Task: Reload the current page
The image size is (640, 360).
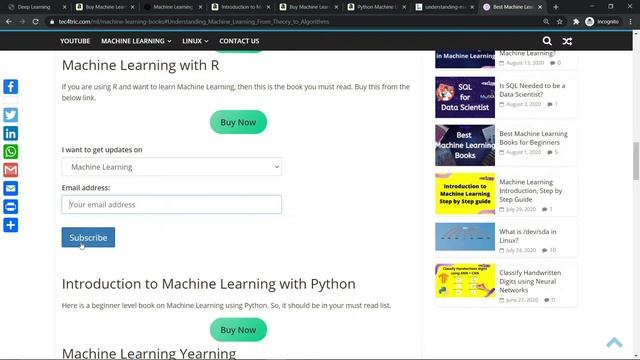Action: coord(36,22)
